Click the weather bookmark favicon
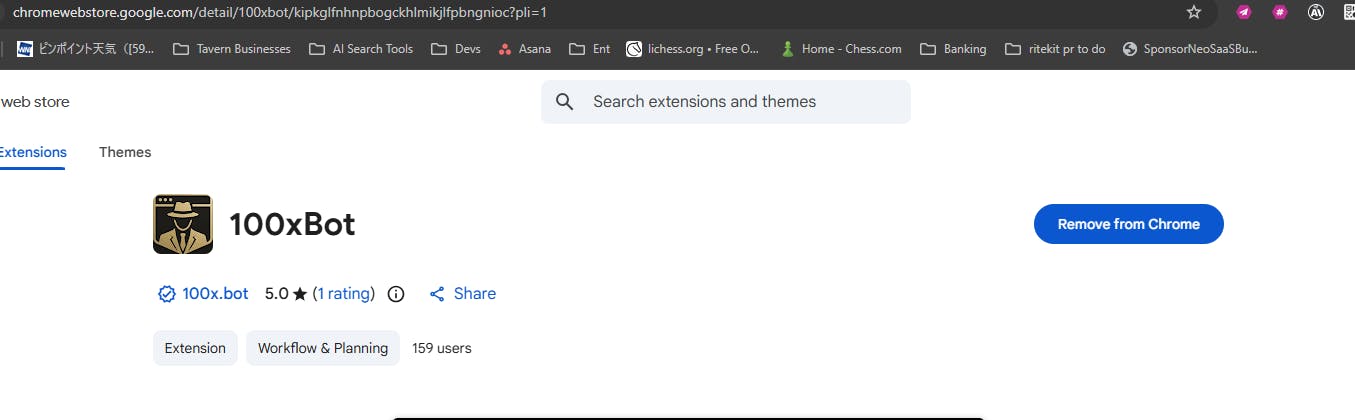 tap(24, 48)
